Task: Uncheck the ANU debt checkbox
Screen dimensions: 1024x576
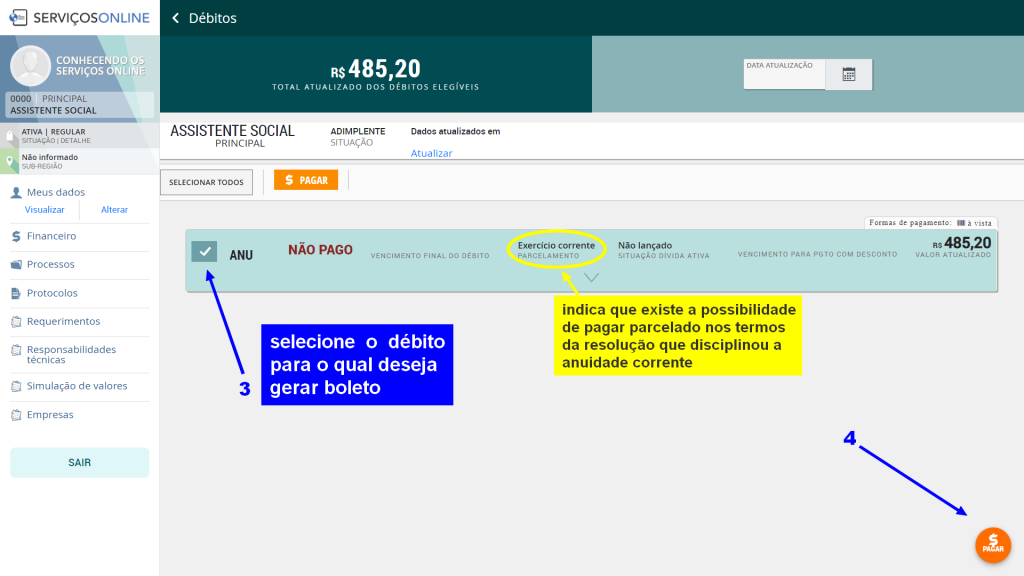Action: tap(204, 252)
